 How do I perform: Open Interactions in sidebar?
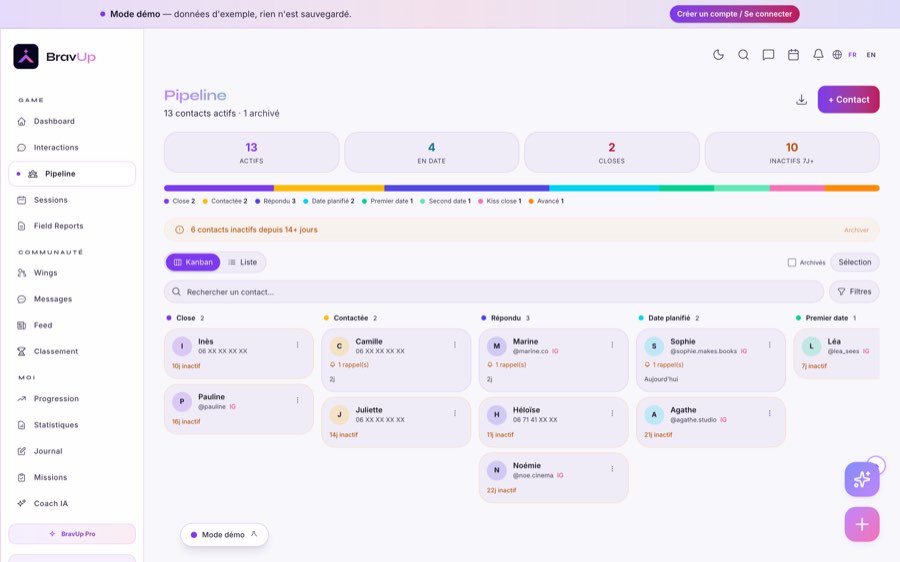[72, 148]
